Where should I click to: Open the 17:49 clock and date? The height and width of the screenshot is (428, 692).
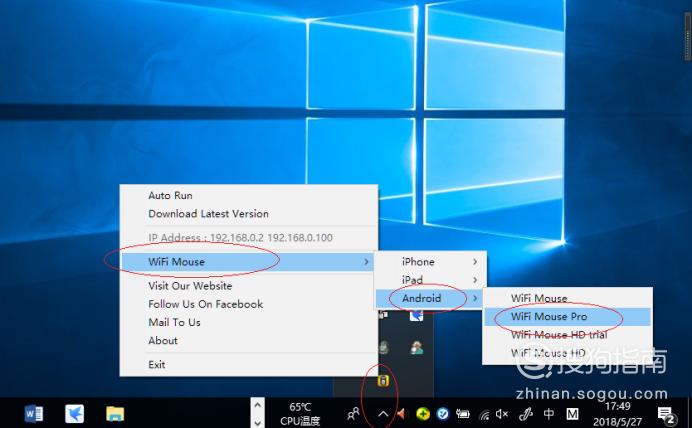click(617, 414)
